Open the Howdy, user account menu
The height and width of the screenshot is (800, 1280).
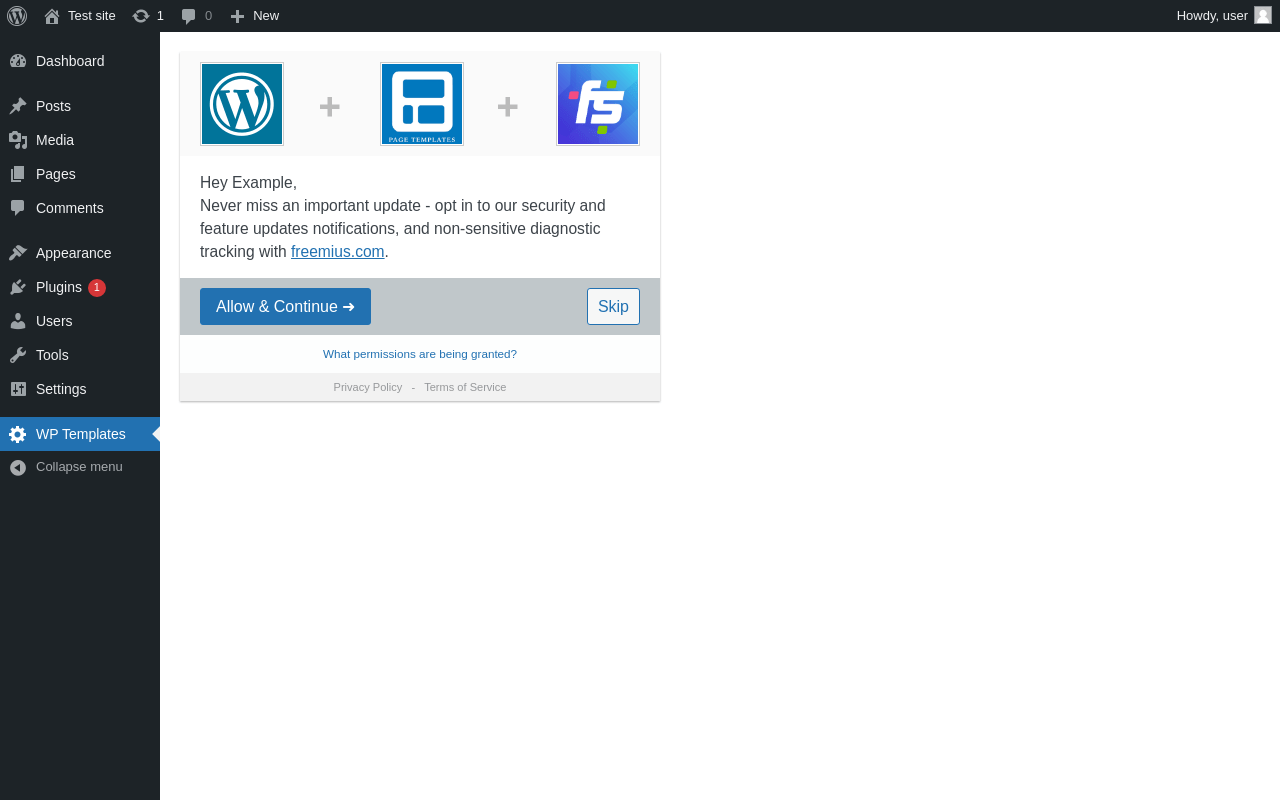pyautogui.click(x=1224, y=16)
